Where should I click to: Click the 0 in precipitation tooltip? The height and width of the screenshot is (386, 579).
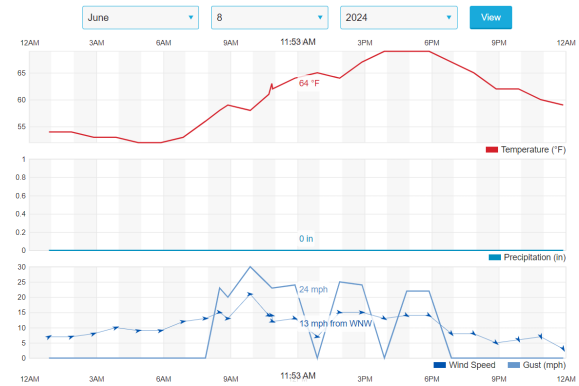pyautogui.click(x=306, y=239)
